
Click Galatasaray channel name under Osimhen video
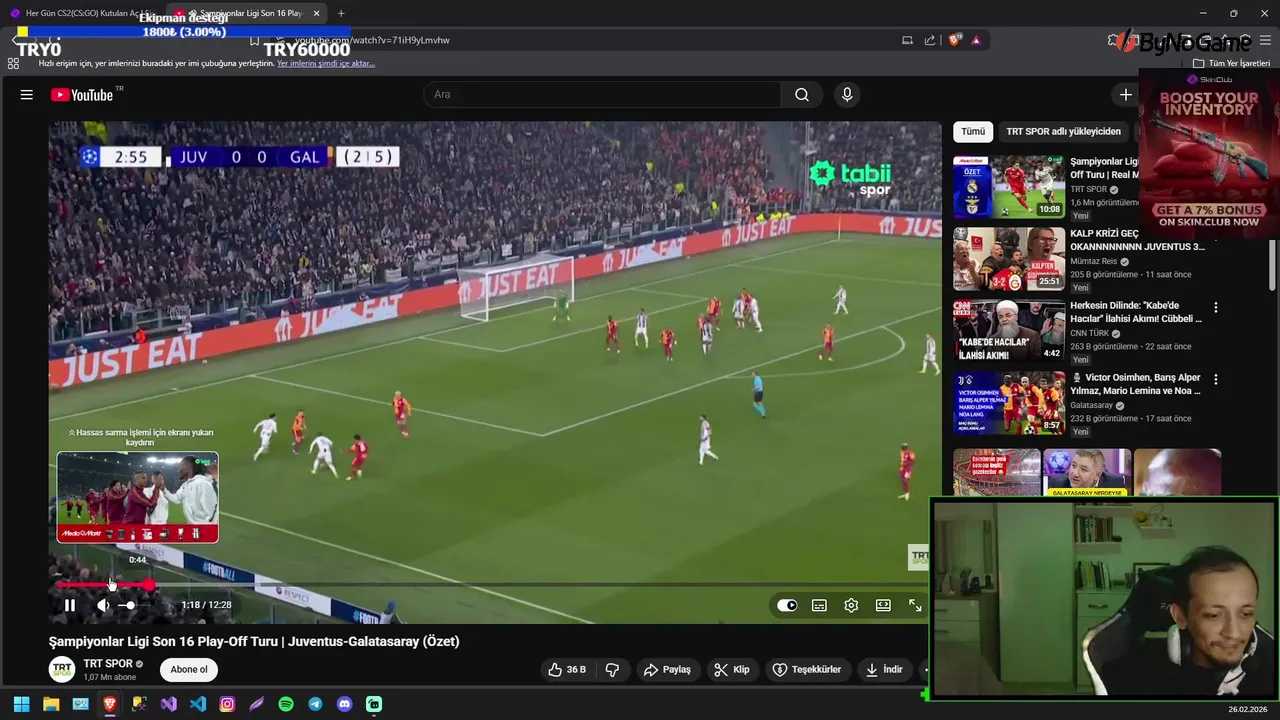[x=1091, y=406]
